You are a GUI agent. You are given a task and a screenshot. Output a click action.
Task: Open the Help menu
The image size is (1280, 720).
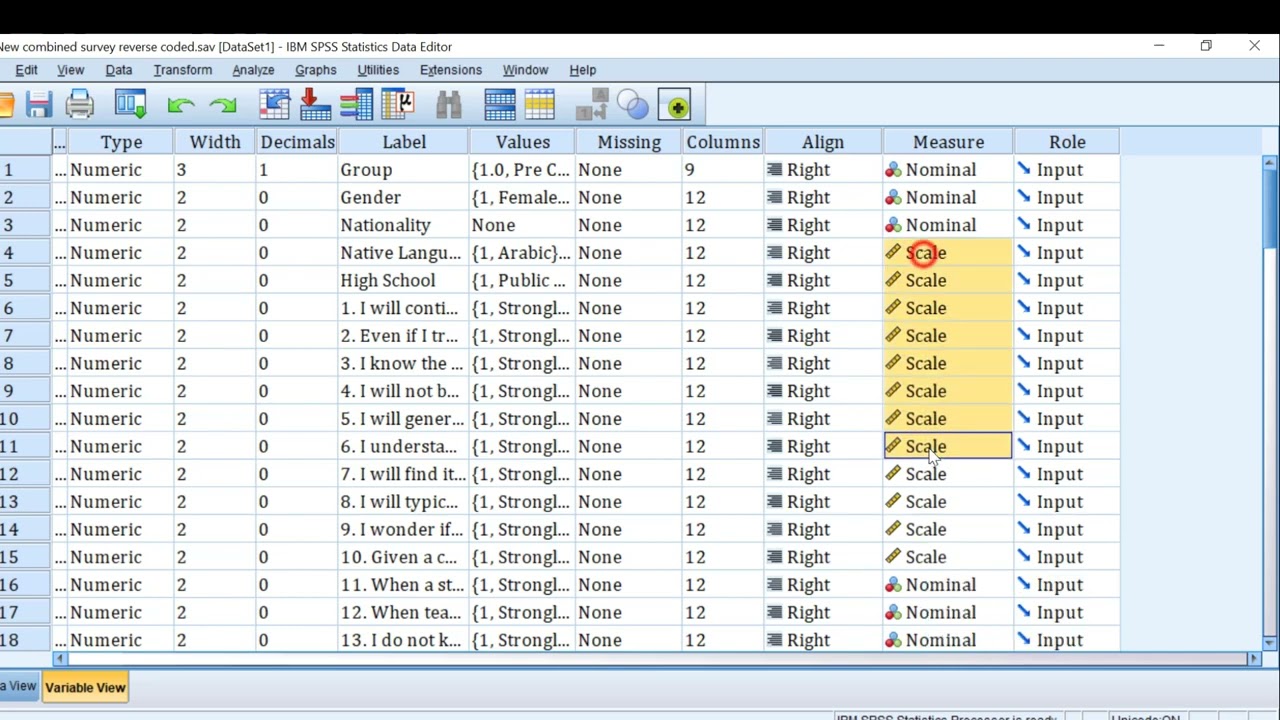pos(582,70)
